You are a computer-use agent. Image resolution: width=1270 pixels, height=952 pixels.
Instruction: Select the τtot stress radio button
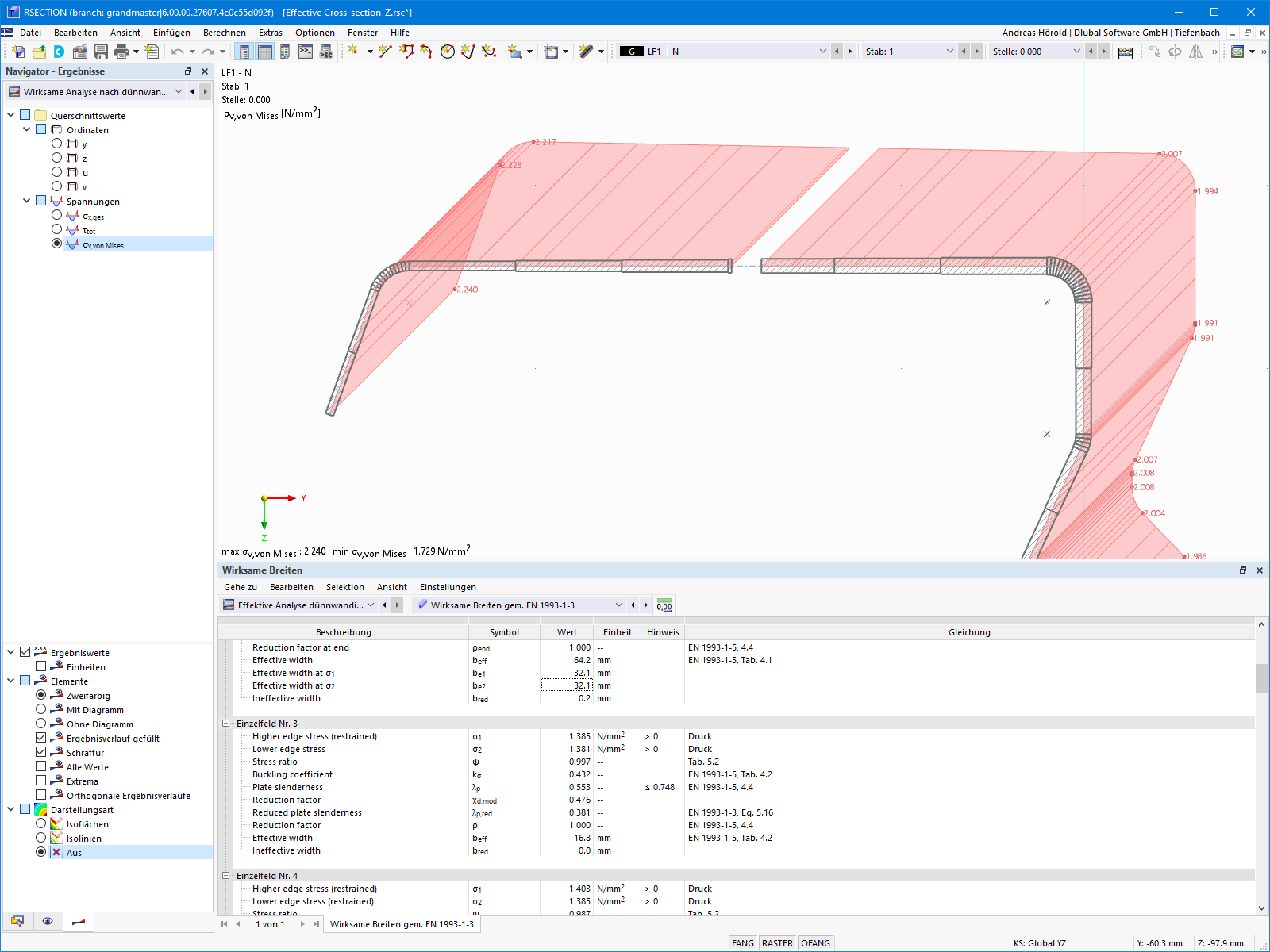tap(56, 229)
